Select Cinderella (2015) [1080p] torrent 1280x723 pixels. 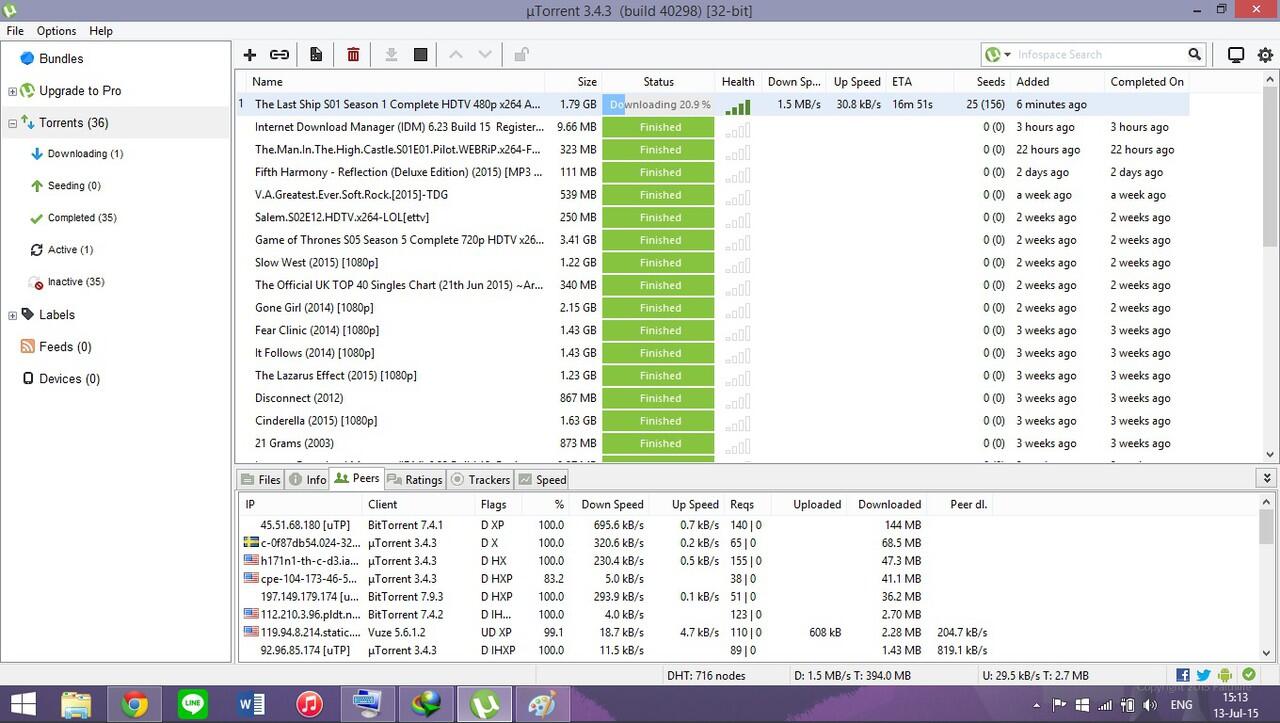(x=316, y=421)
